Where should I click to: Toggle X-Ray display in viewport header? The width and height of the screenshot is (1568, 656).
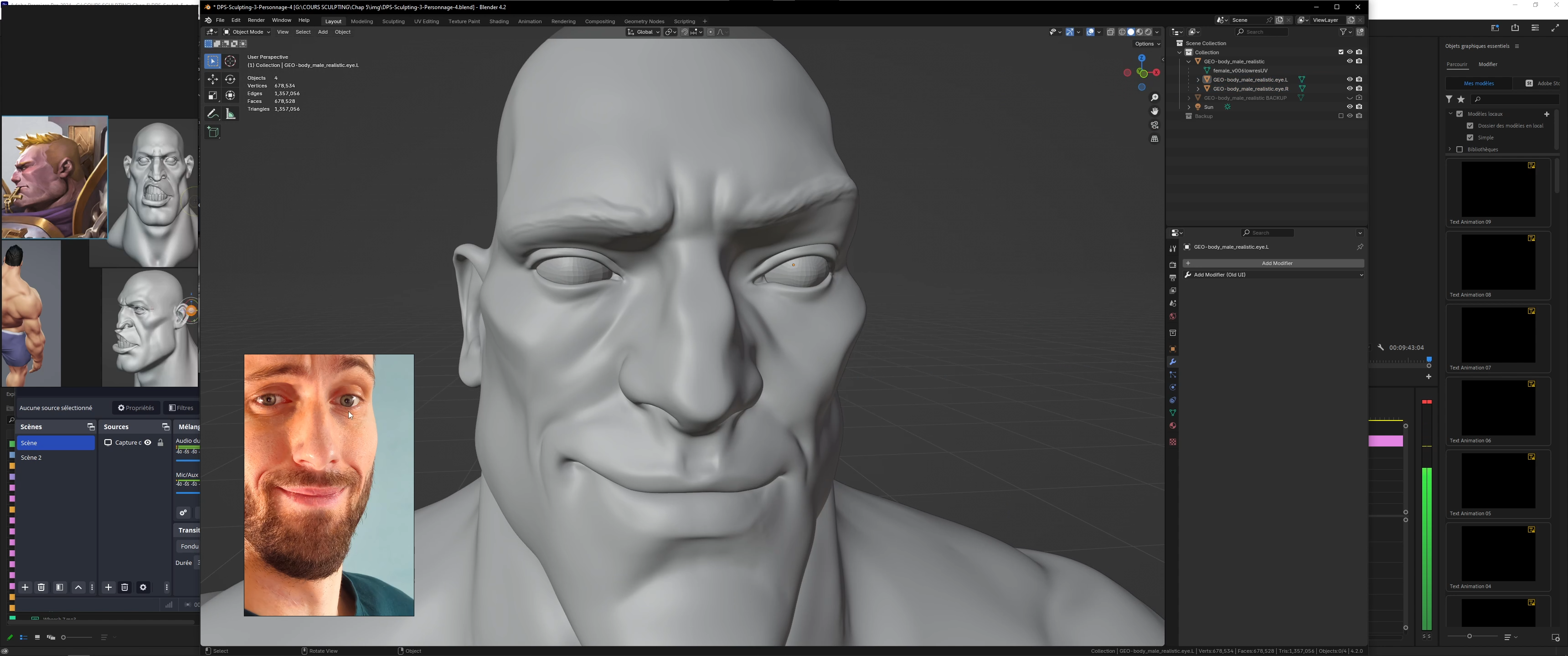coord(1110,32)
